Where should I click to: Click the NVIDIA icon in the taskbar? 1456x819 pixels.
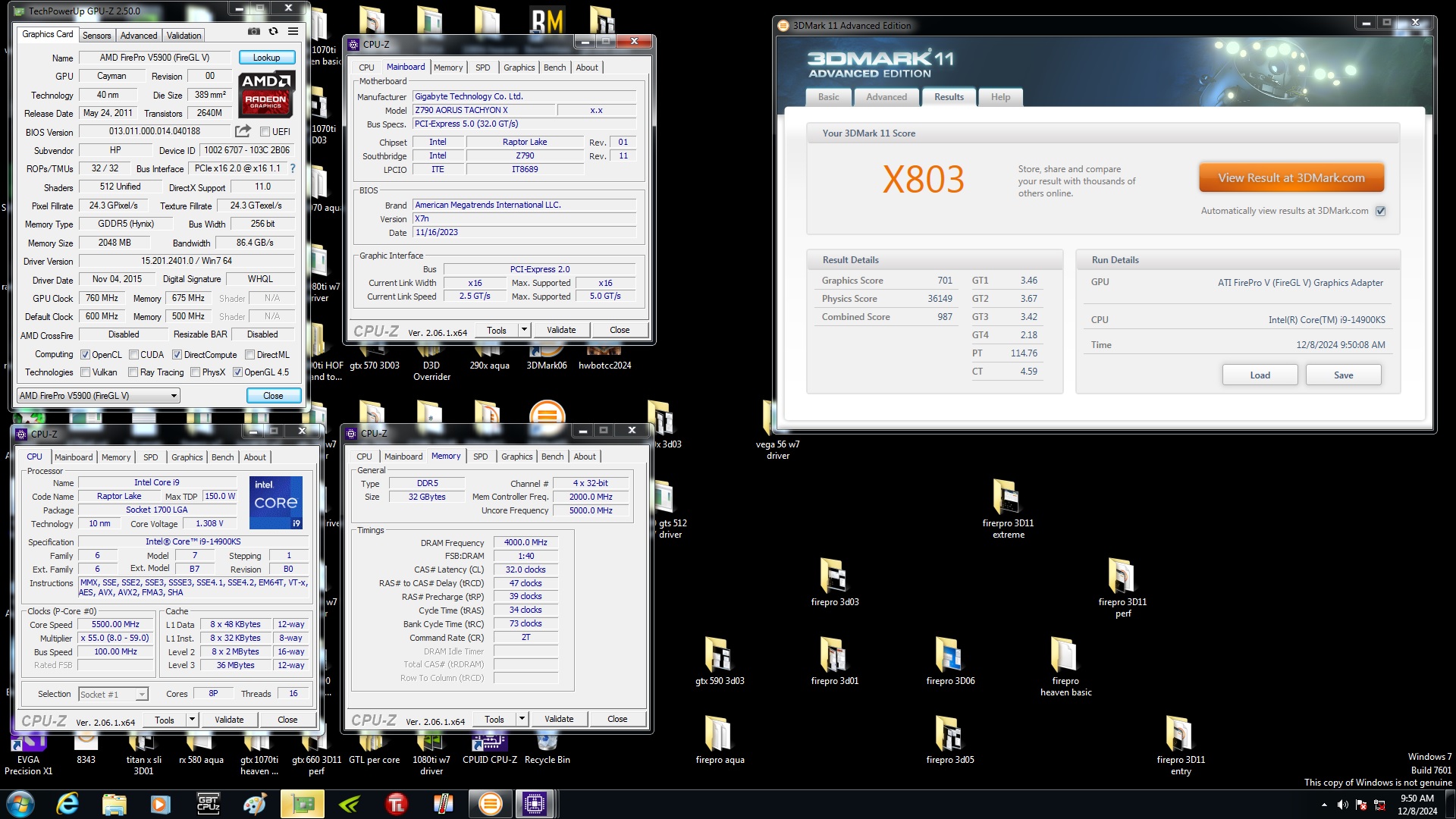(x=349, y=804)
